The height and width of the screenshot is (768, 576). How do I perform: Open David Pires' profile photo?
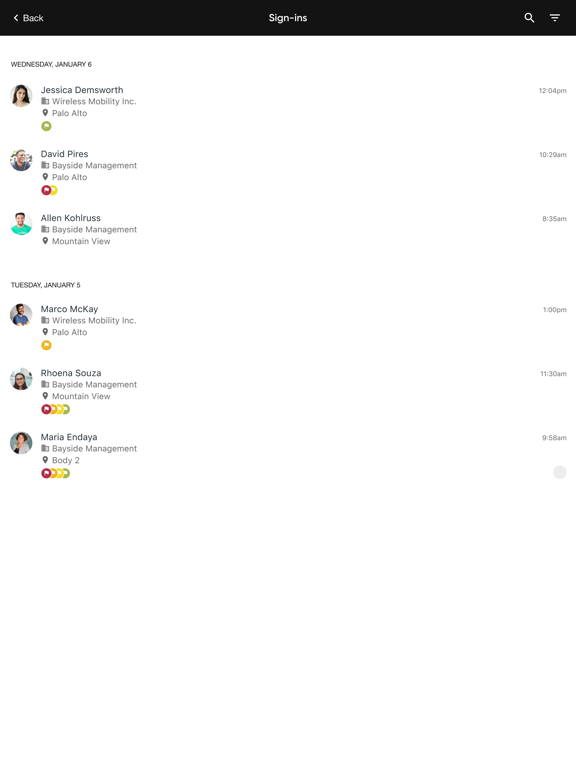[21, 160]
